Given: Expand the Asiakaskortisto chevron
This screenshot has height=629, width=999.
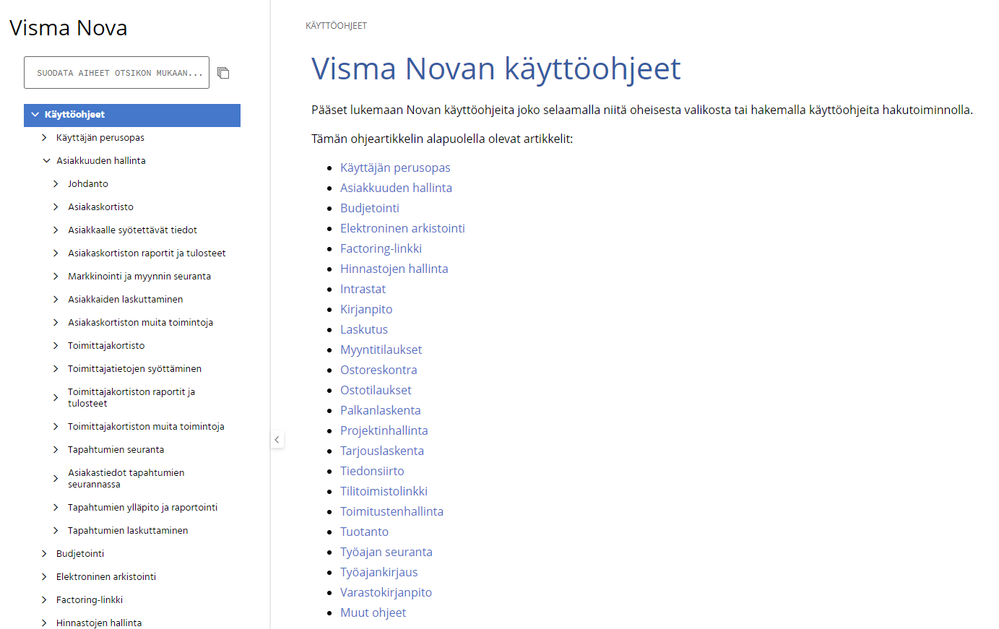Looking at the screenshot, I should 55,206.
